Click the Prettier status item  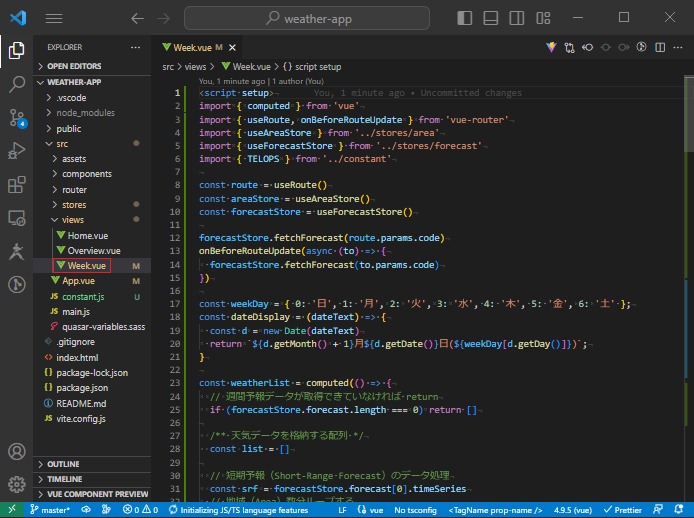(623, 510)
